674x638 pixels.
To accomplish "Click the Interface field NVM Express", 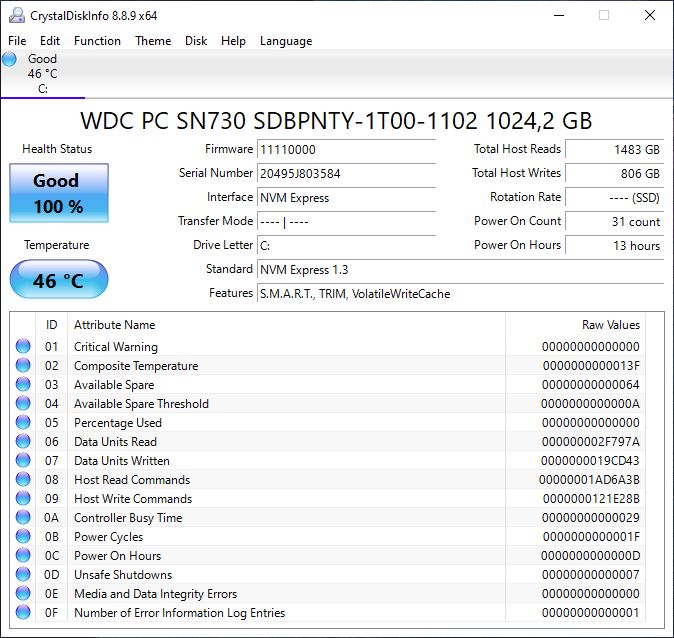I will [x=346, y=198].
